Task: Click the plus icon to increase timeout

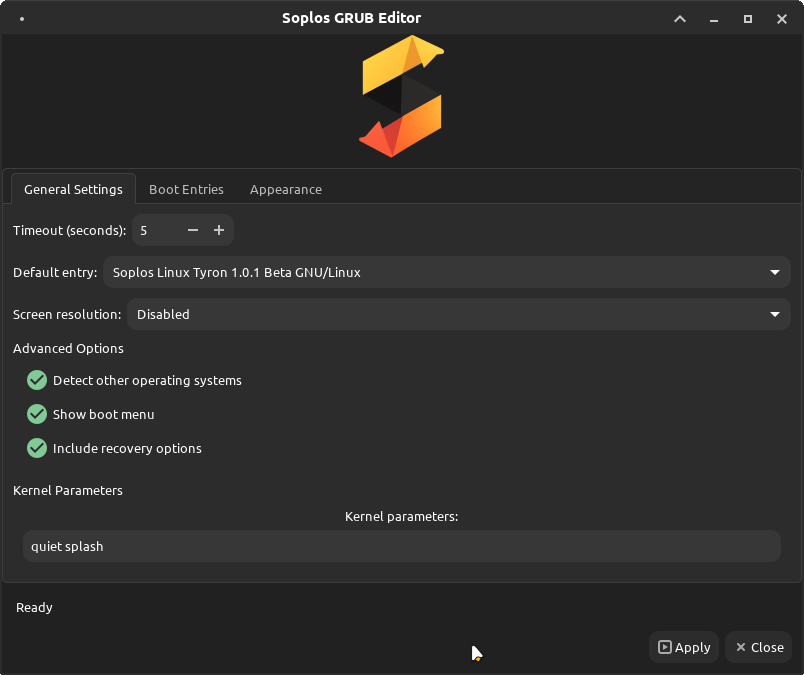Action: pos(219,230)
